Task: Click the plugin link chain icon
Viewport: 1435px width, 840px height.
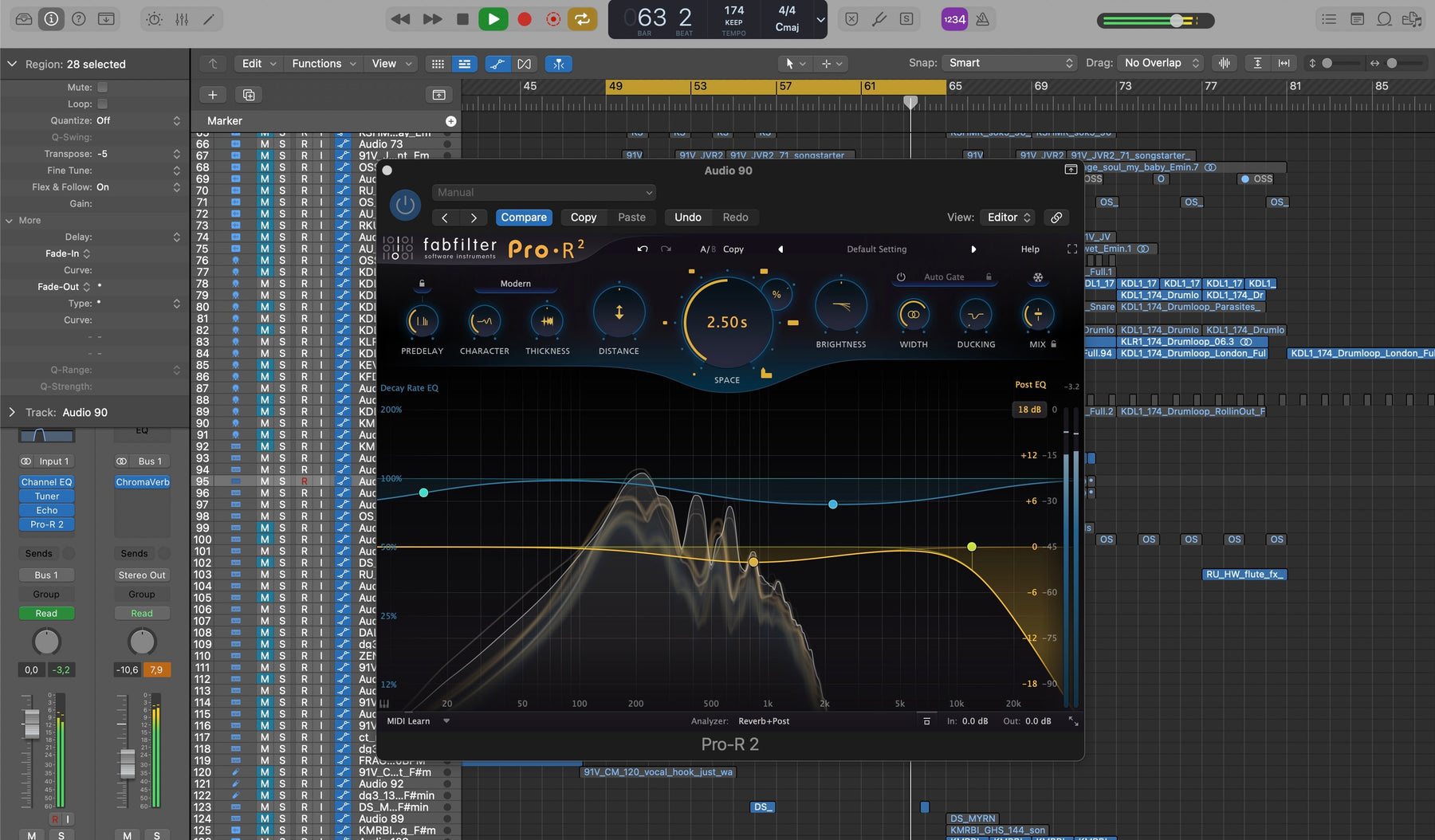Action: [x=1056, y=218]
